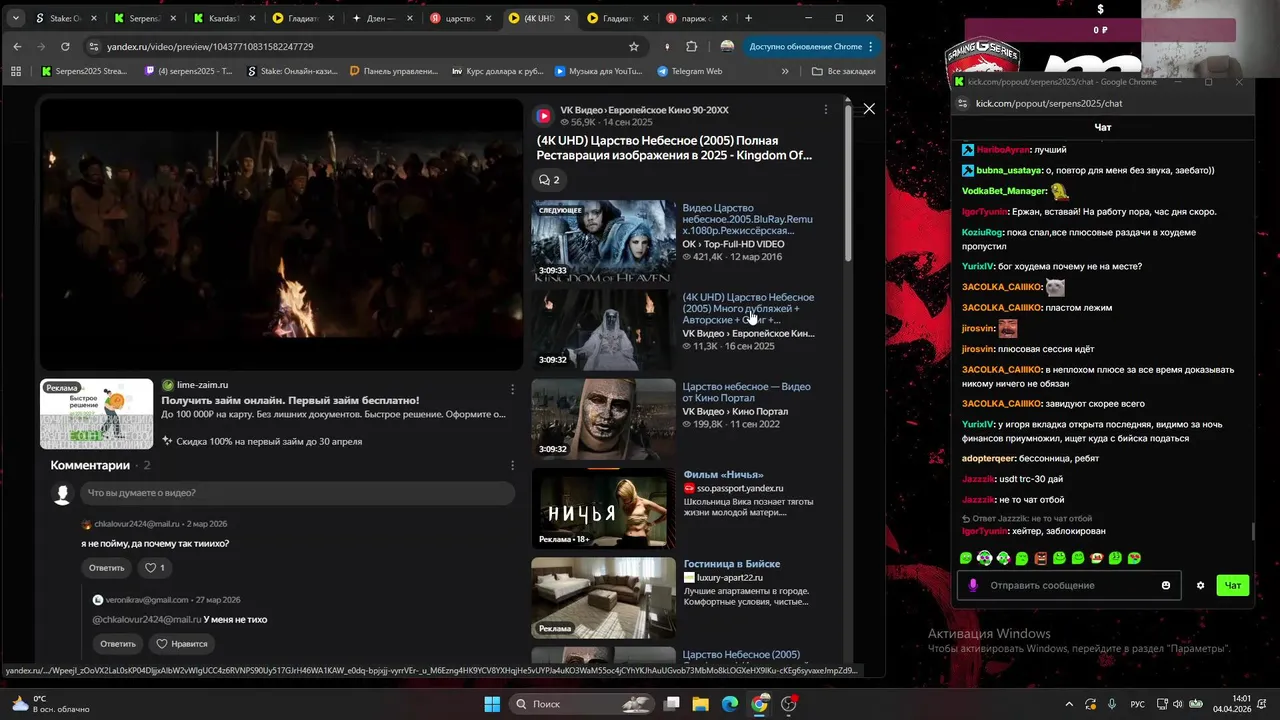
Task: Show hidden system tray icons
Action: [x=1069, y=704]
